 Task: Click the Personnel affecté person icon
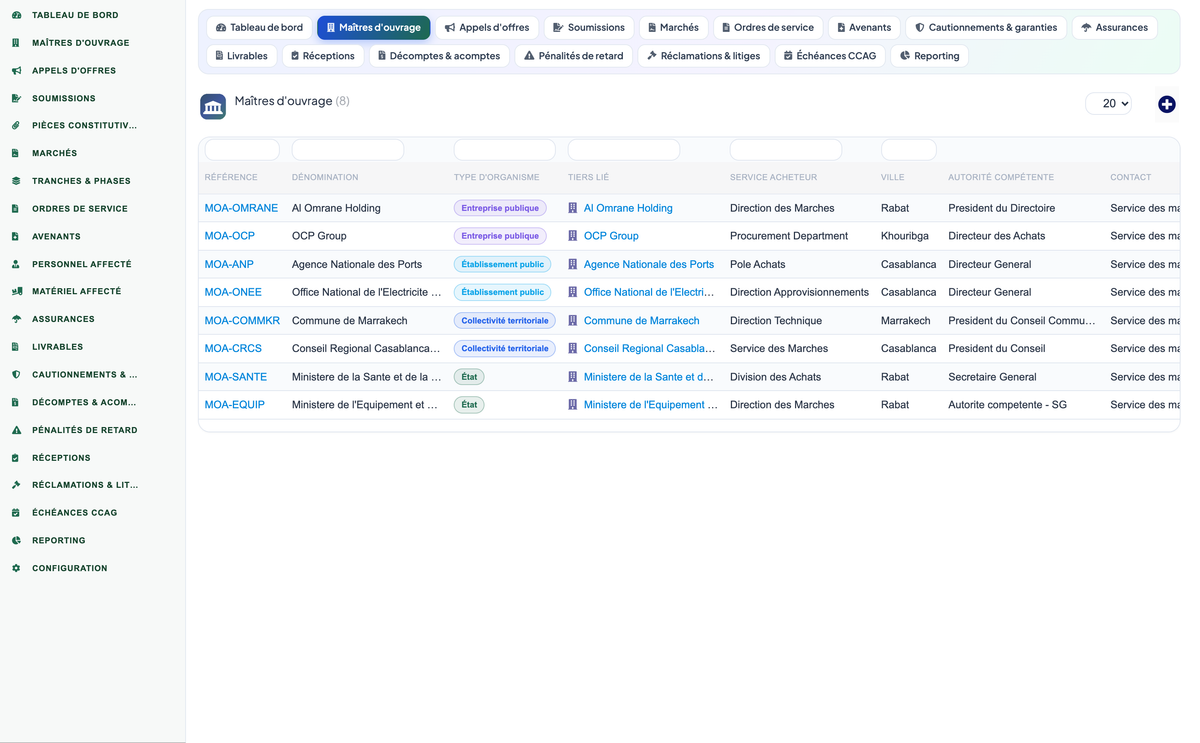pyautogui.click(x=16, y=264)
